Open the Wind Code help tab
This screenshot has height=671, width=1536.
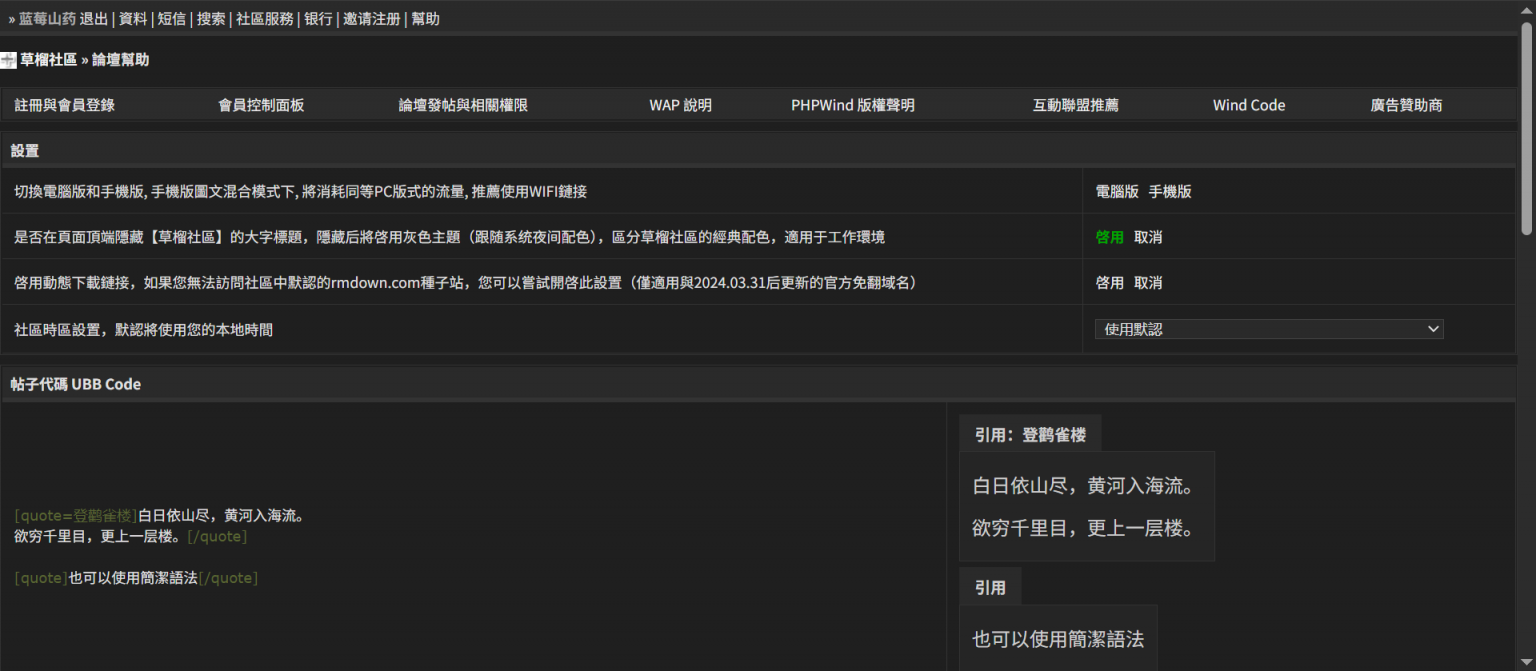[x=1249, y=105]
